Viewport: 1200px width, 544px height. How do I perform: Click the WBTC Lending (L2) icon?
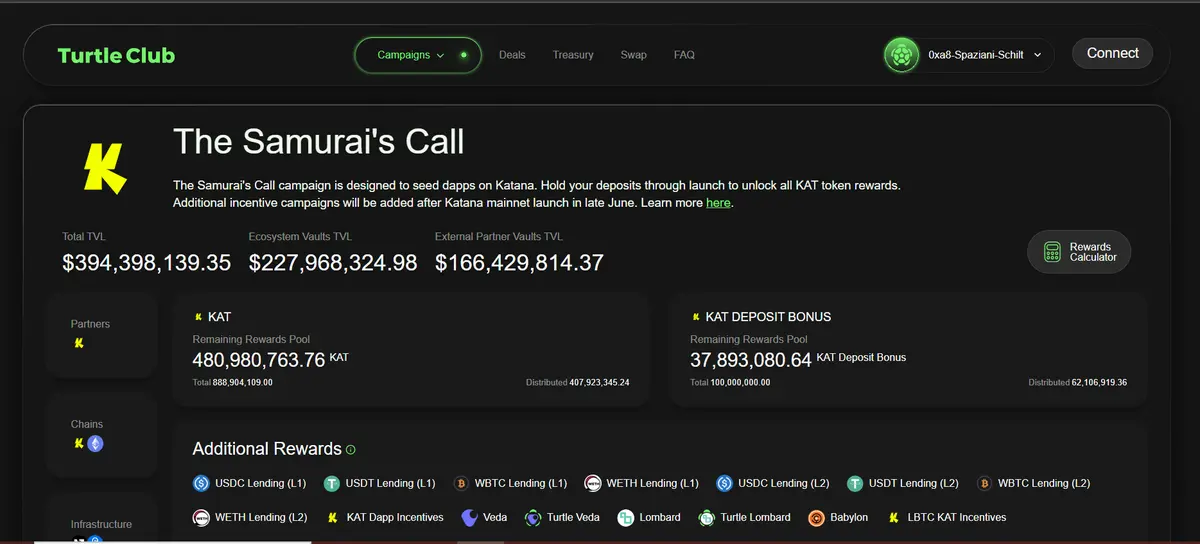click(x=984, y=483)
